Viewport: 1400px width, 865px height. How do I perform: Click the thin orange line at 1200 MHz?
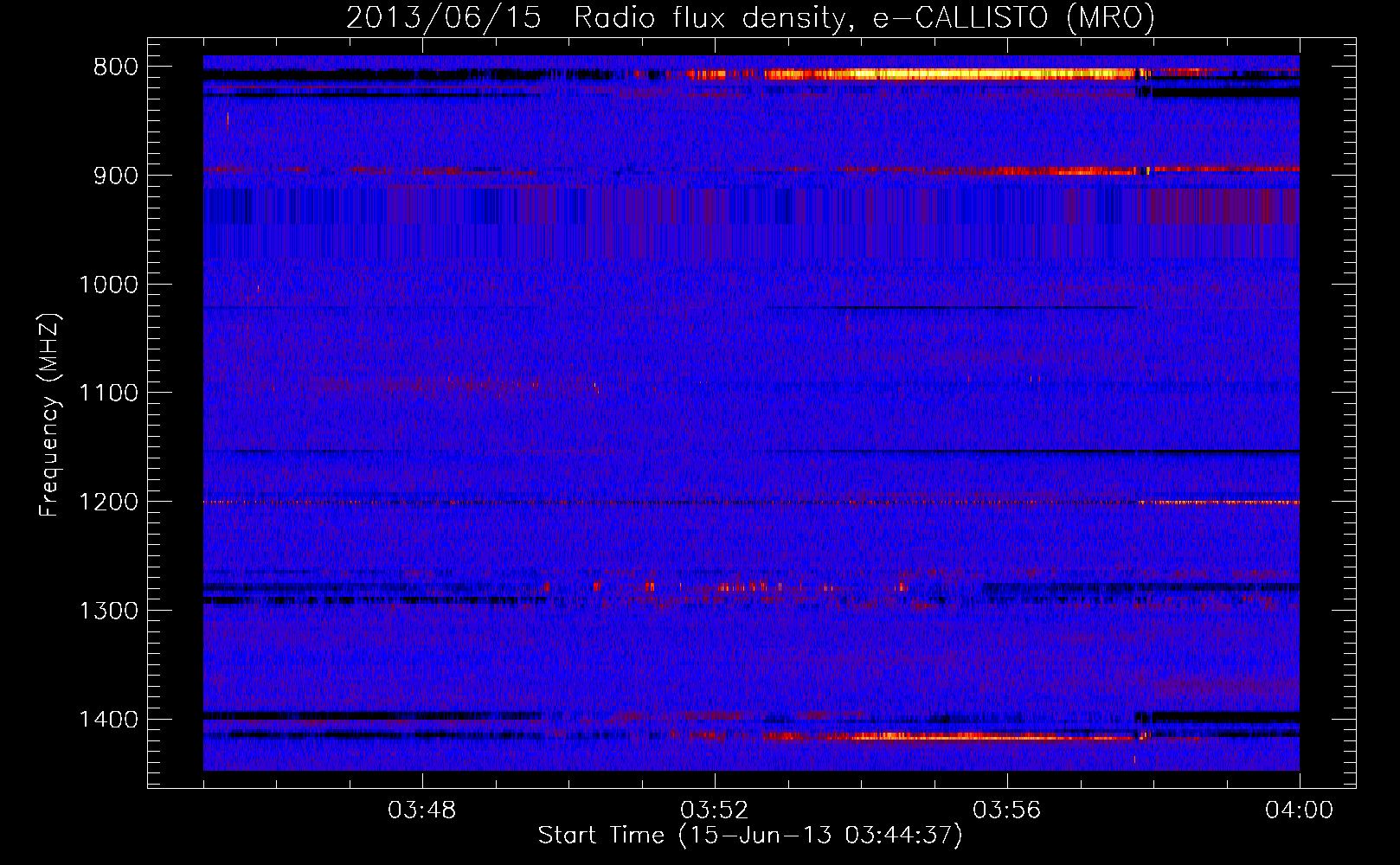click(x=751, y=502)
